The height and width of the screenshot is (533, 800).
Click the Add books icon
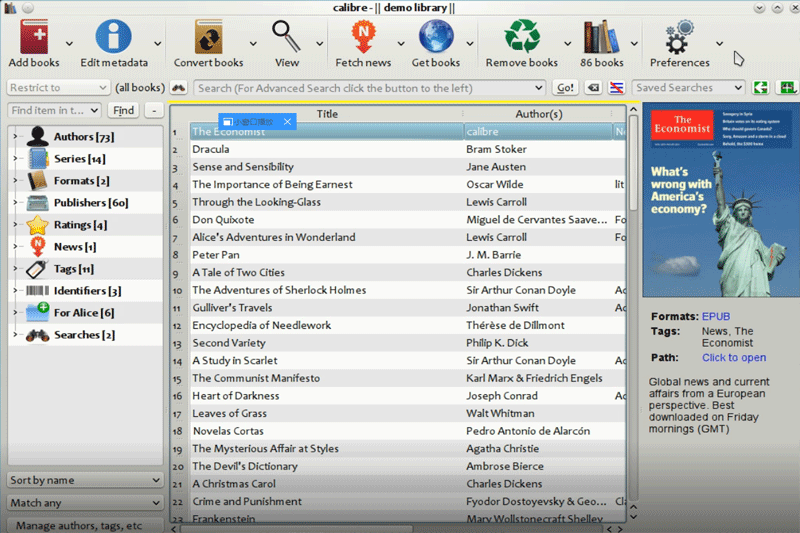34,38
